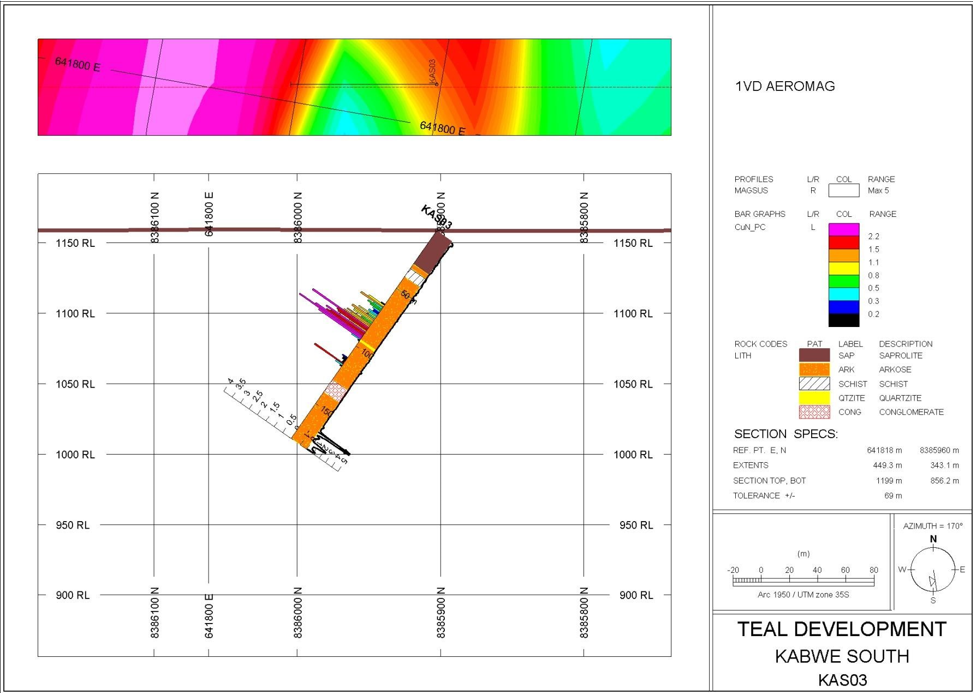This screenshot has width=973, height=693.
Task: Click the '1VD AEROMAG' title
Action: (x=785, y=86)
